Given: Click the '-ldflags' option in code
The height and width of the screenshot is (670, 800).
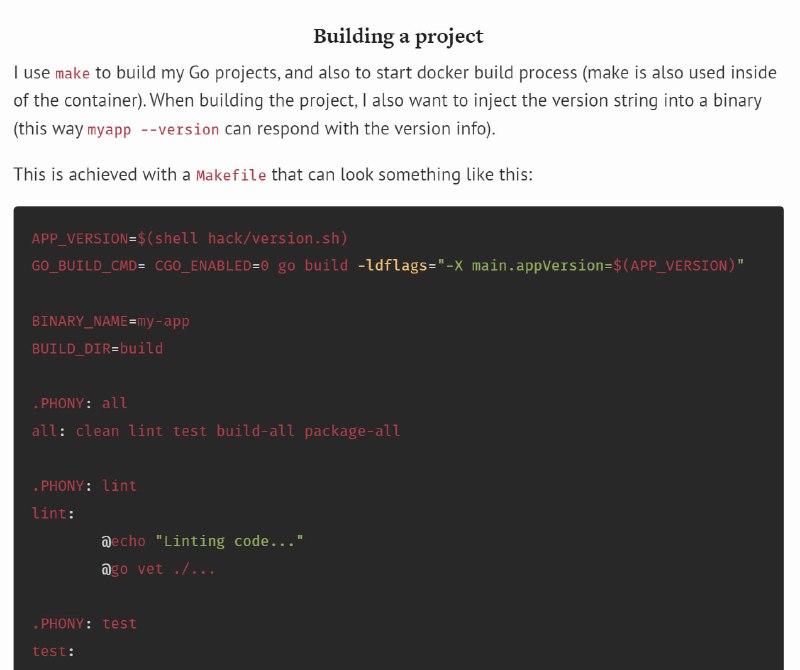Looking at the screenshot, I should click(392, 266).
